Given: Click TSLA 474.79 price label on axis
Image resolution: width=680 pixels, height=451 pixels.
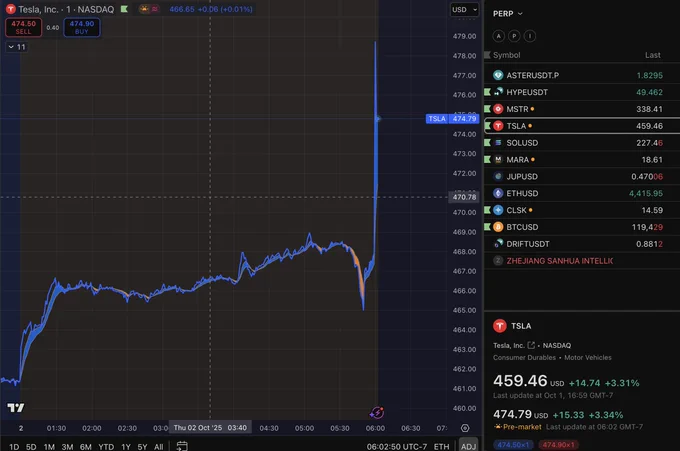Looking at the screenshot, I should (x=452, y=118).
